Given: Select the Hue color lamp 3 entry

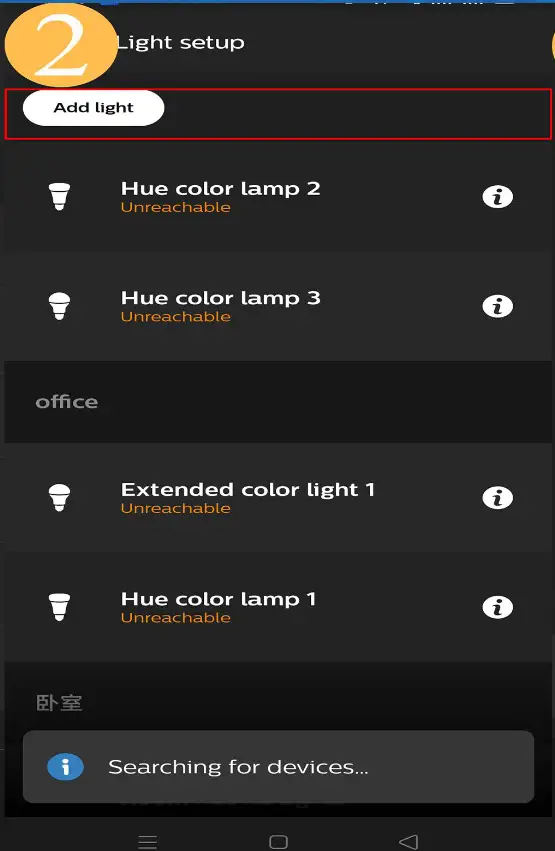Looking at the screenshot, I should coord(278,306).
